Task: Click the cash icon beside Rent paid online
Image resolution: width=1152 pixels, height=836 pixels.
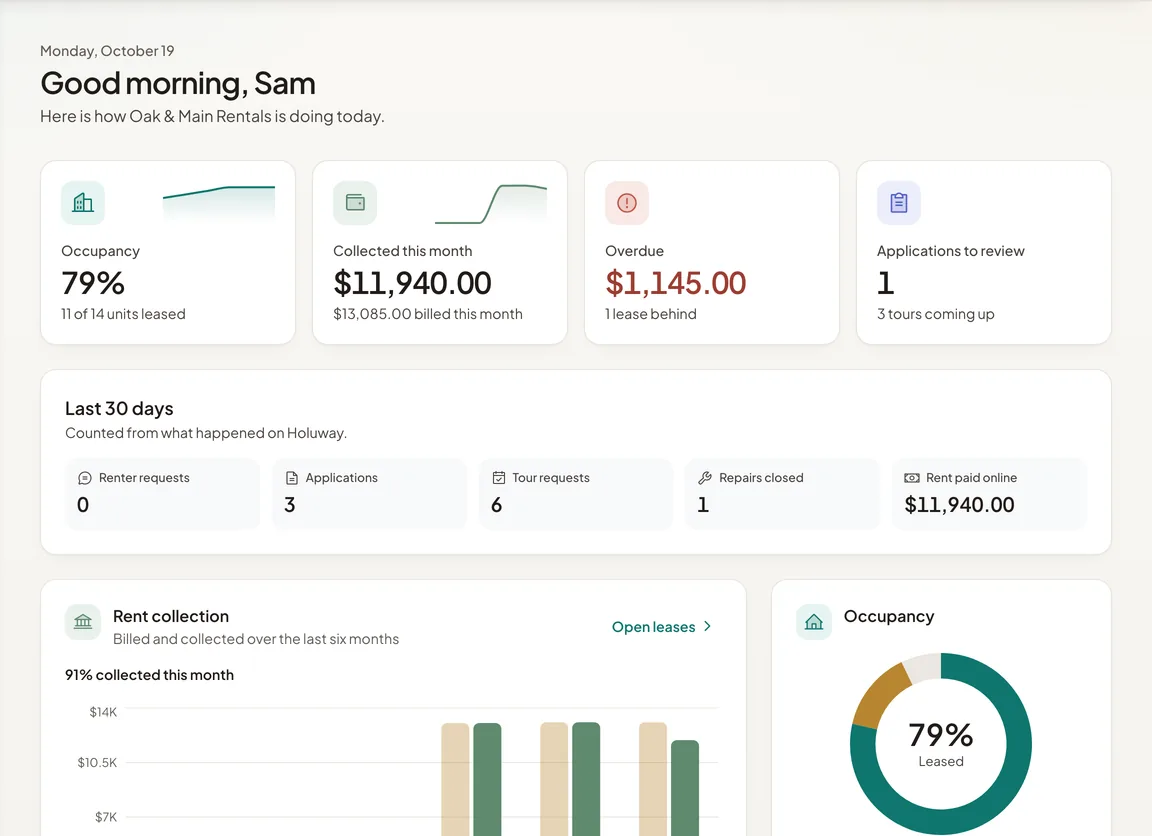Action: 912,478
